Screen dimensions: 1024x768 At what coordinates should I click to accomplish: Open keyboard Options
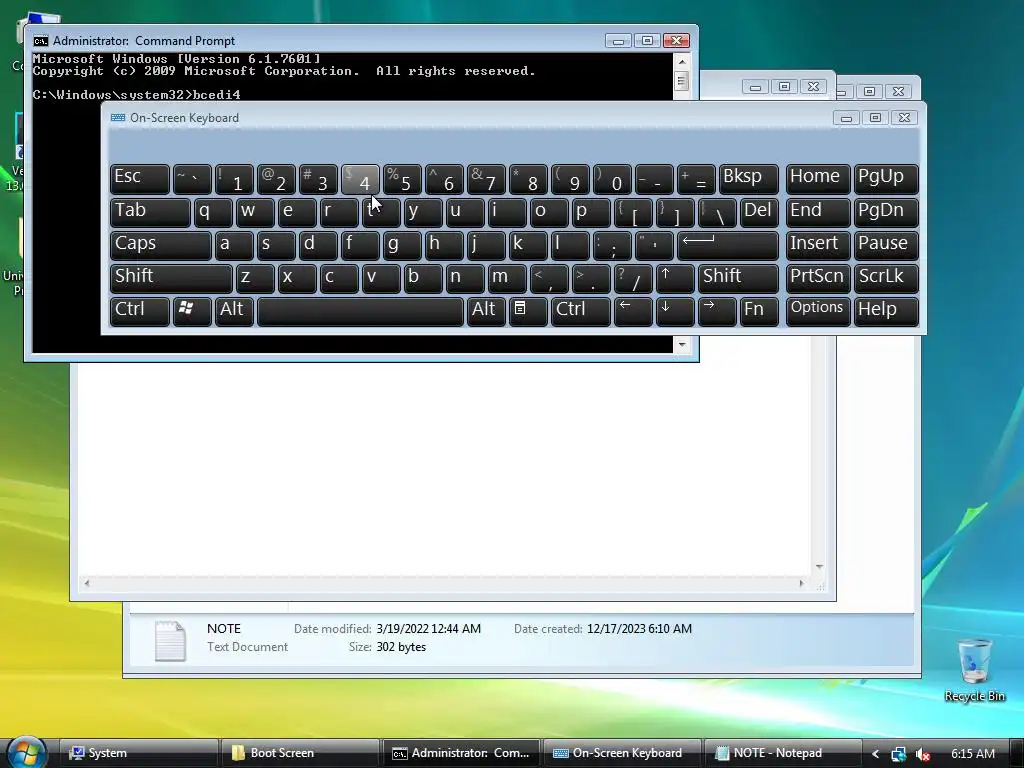(818, 311)
